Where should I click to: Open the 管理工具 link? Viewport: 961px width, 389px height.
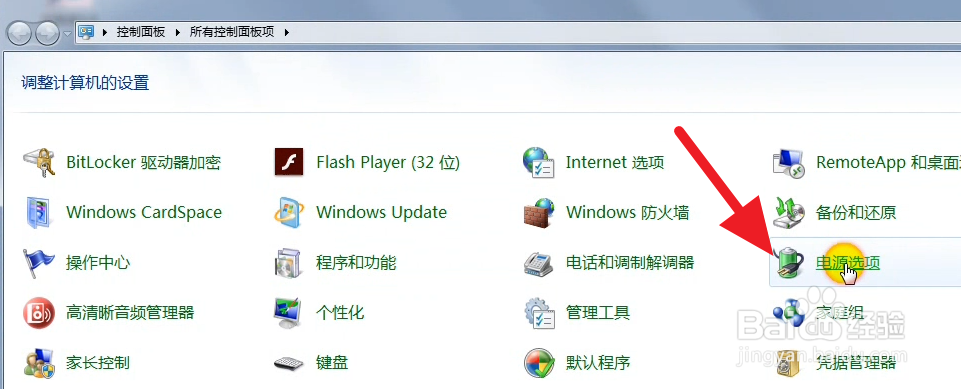point(598,313)
